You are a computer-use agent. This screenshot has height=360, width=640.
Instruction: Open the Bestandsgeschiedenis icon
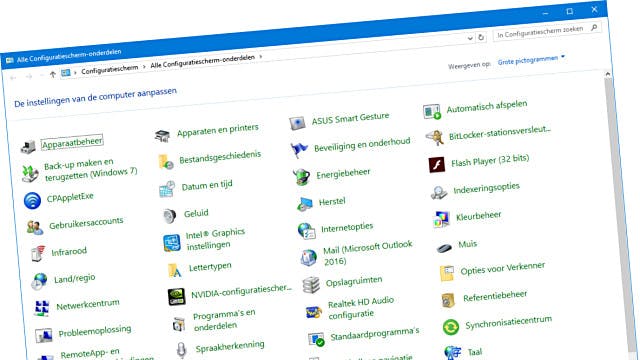[165, 162]
